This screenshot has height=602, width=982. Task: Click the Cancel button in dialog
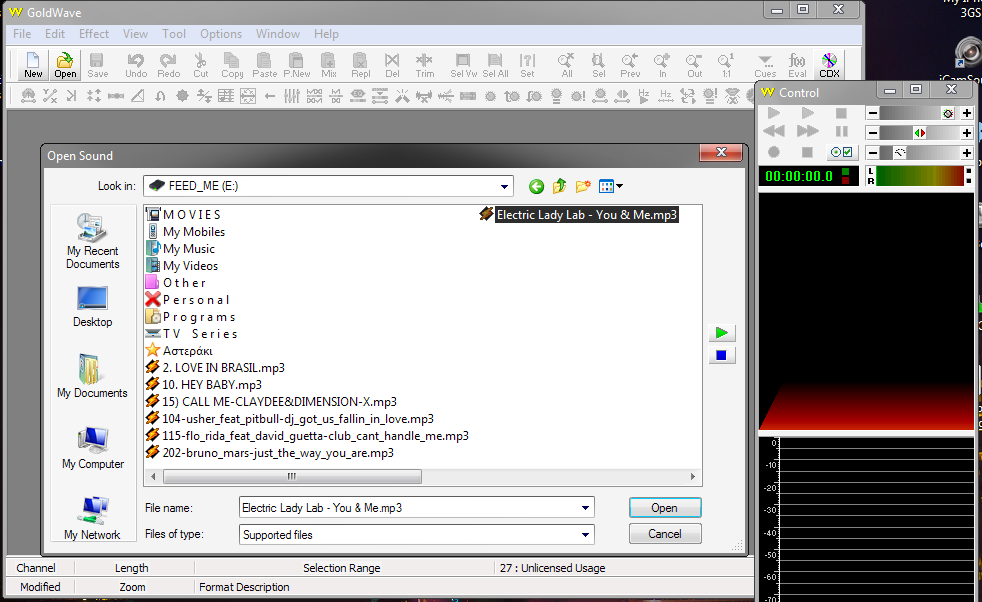pyautogui.click(x=664, y=534)
